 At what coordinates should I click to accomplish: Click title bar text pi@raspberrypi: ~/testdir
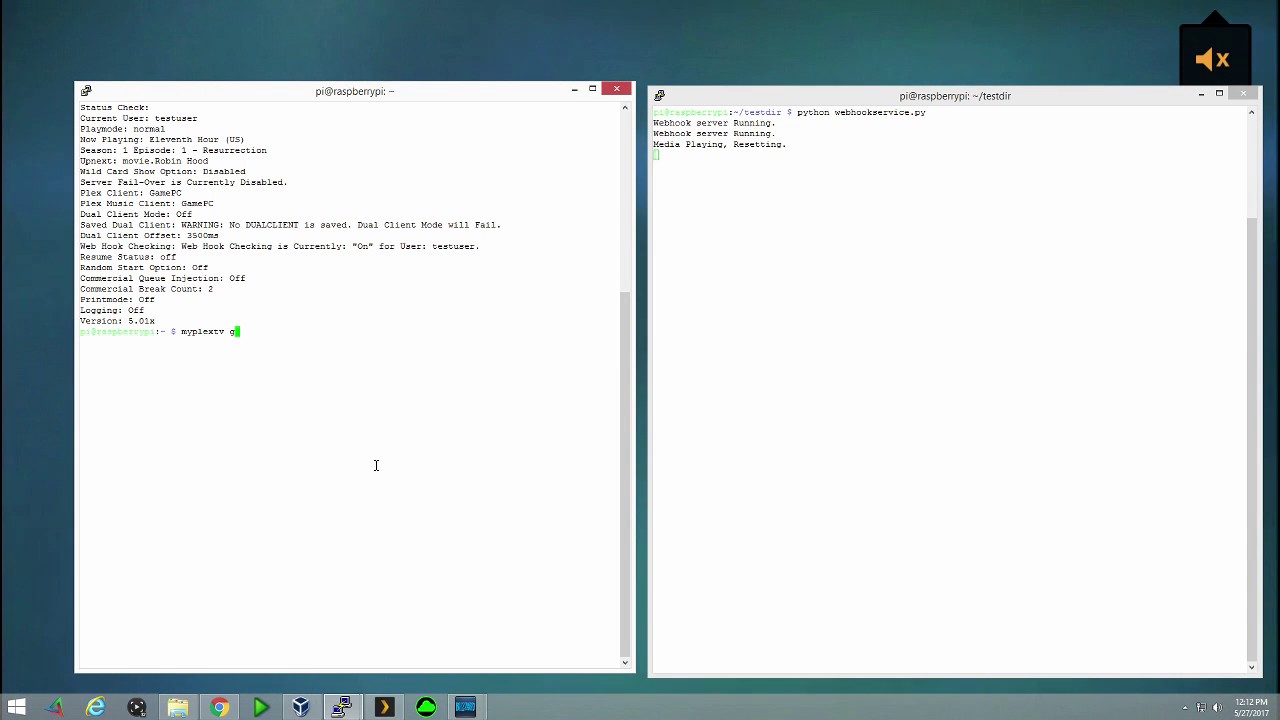point(955,96)
